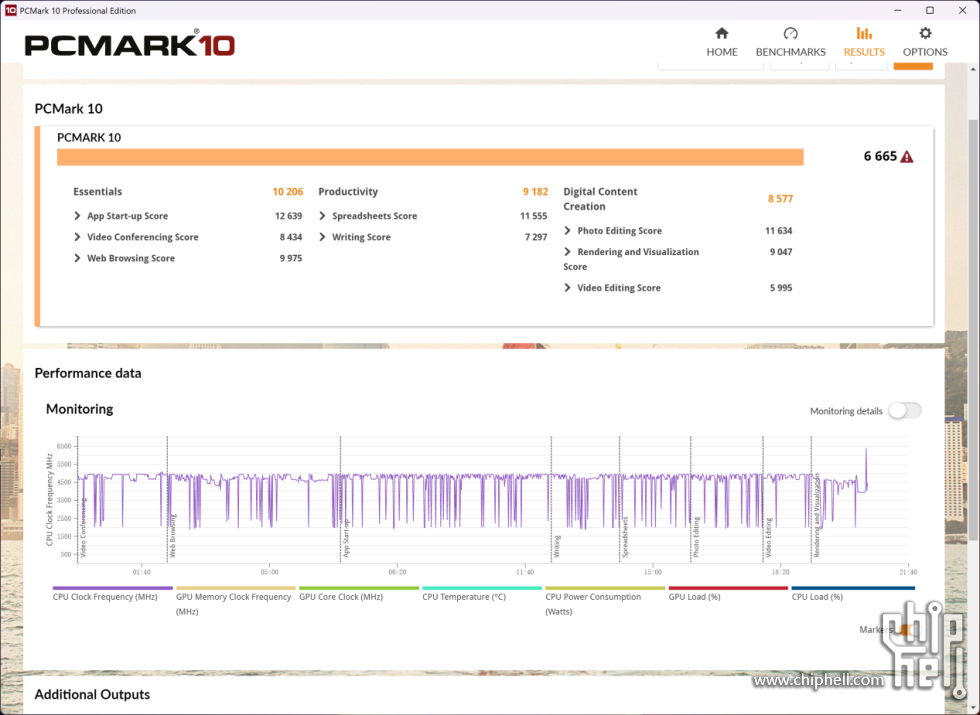Open the Options gear icon
This screenshot has height=715, width=980.
pyautogui.click(x=925, y=34)
